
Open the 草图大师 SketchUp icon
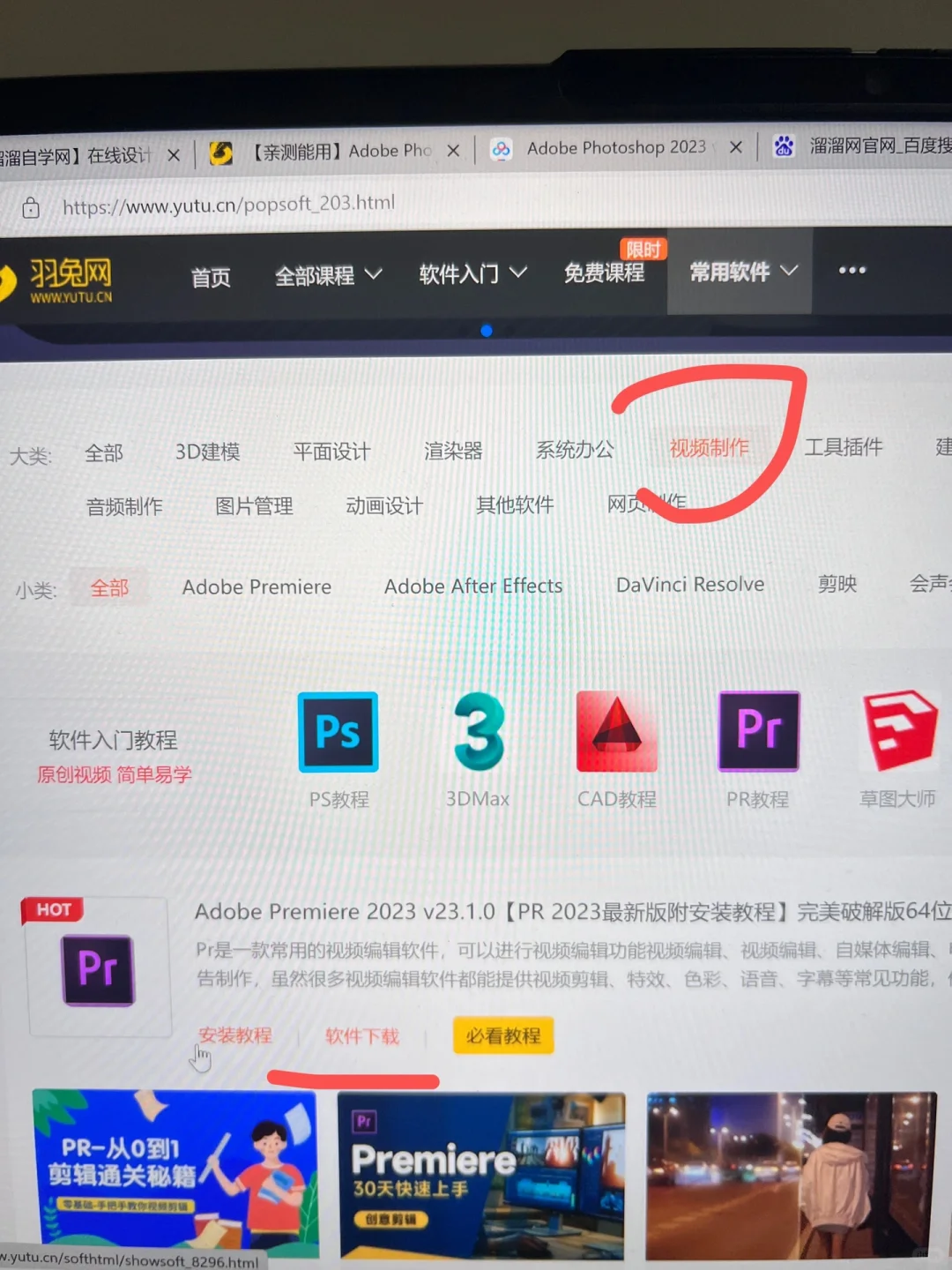point(898,730)
